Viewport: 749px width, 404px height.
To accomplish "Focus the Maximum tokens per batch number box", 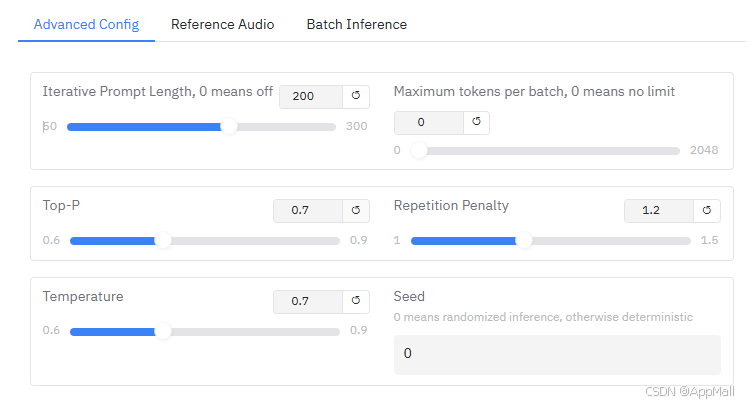I will [x=428, y=122].
